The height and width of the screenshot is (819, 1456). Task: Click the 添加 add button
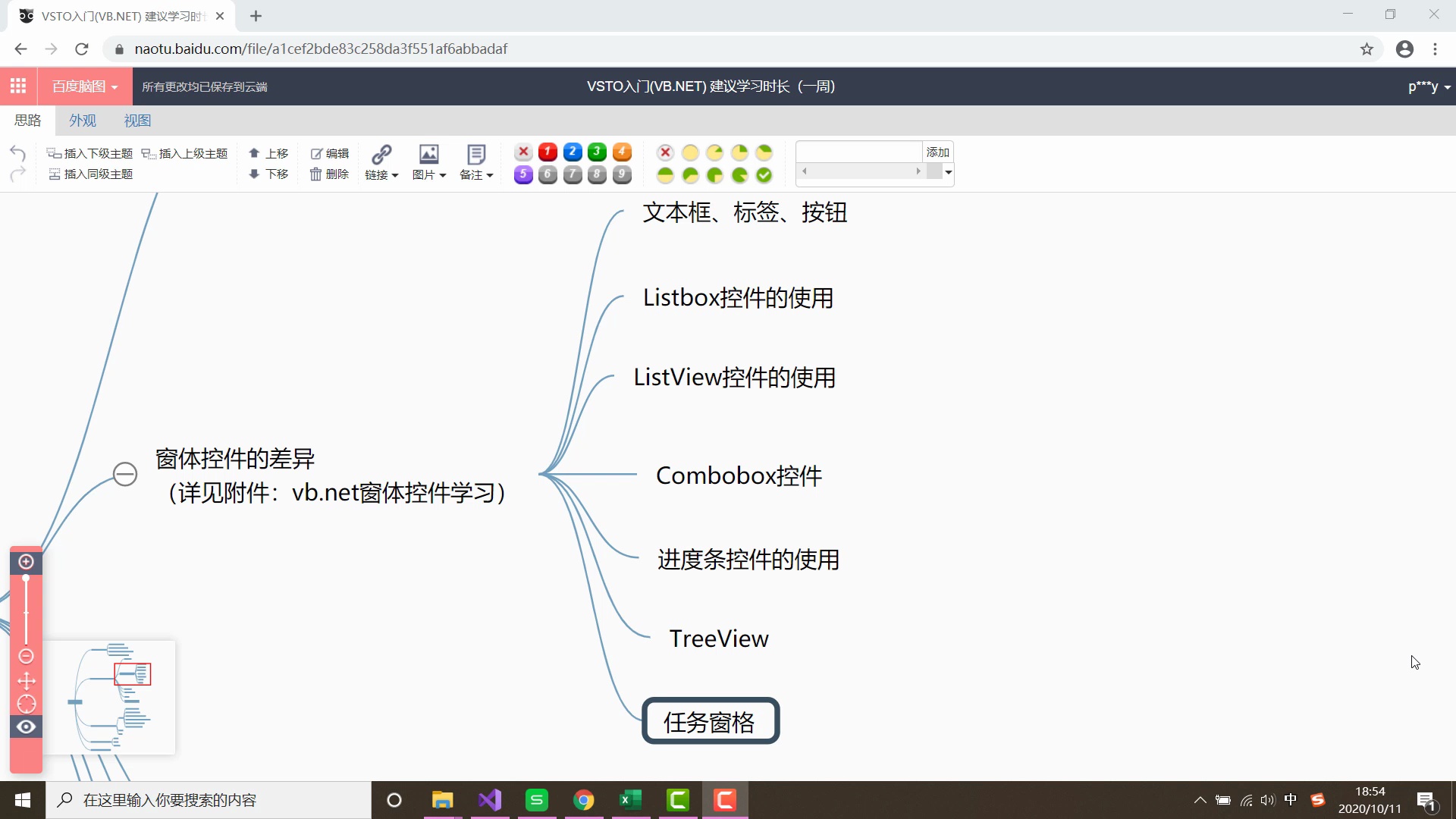click(937, 152)
